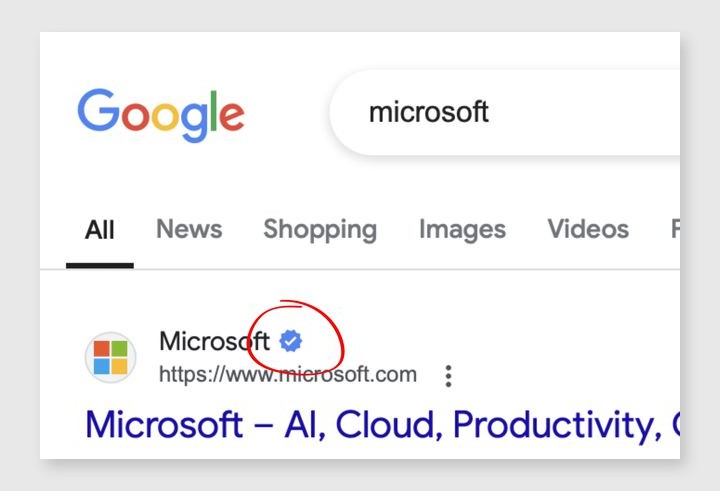Click the red 'e' of the Google logo
This screenshot has height=491, width=720.
pos(231,117)
